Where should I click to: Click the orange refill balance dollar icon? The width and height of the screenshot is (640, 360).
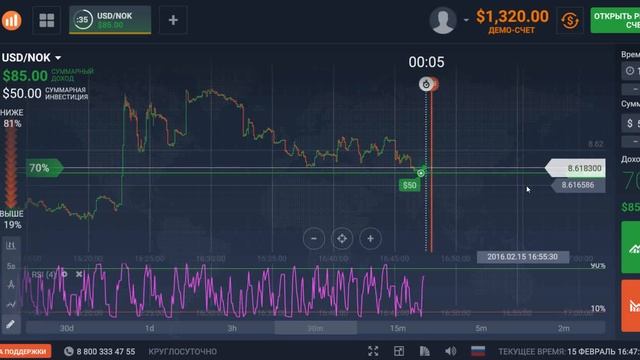tap(570, 20)
